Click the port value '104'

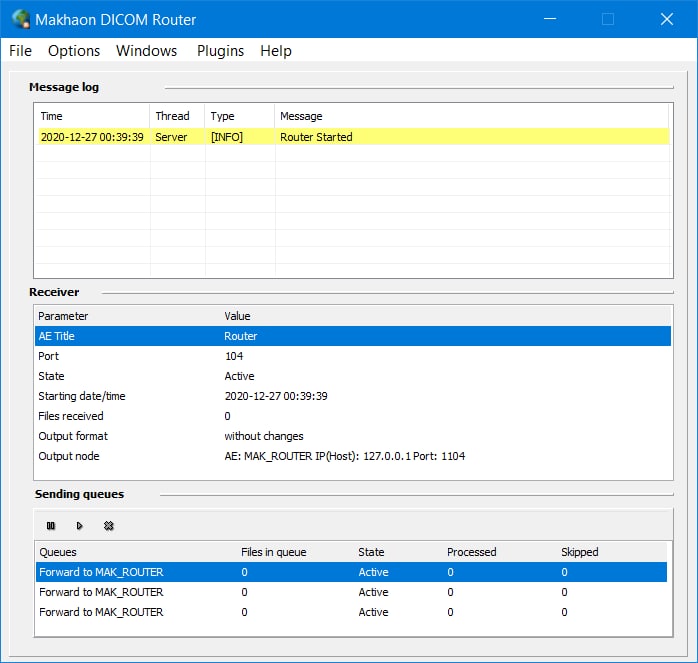[x=234, y=356]
